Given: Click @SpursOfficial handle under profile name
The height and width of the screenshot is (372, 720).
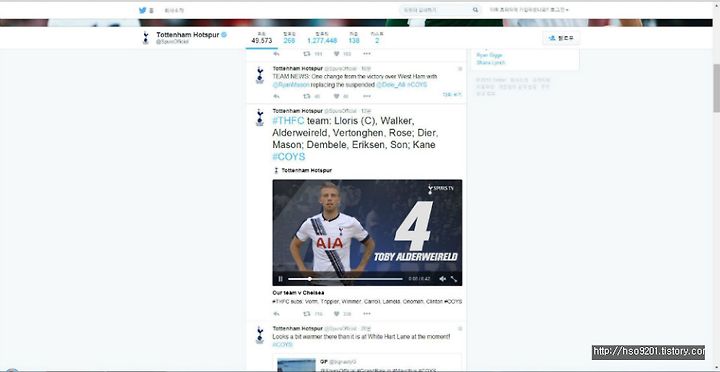Looking at the screenshot, I should (172, 42).
